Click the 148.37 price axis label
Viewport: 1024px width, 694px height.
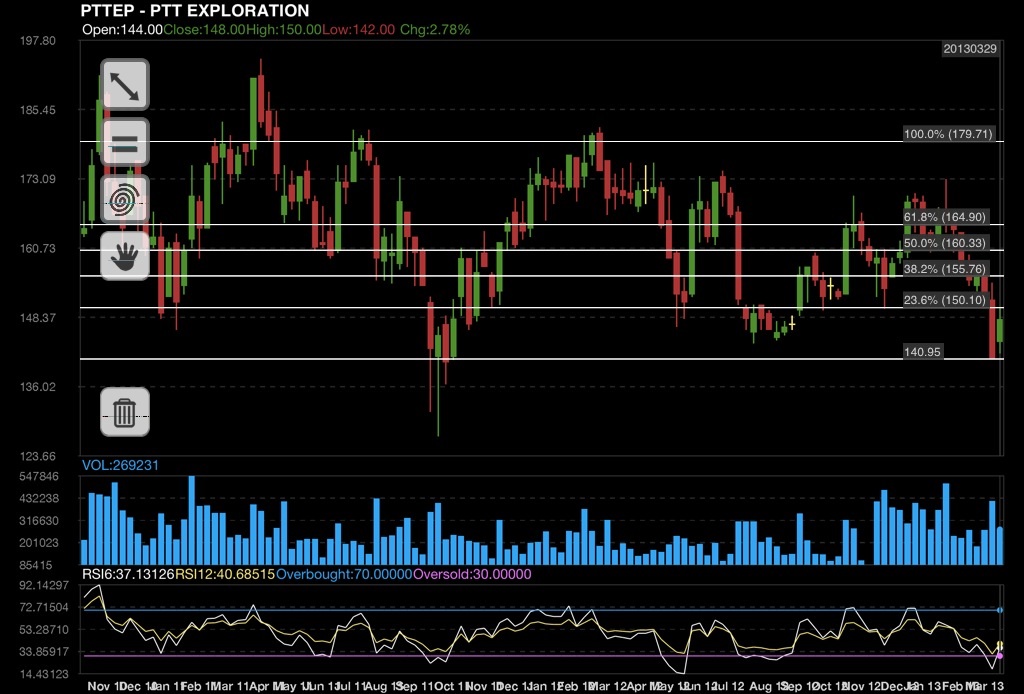click(x=37, y=317)
